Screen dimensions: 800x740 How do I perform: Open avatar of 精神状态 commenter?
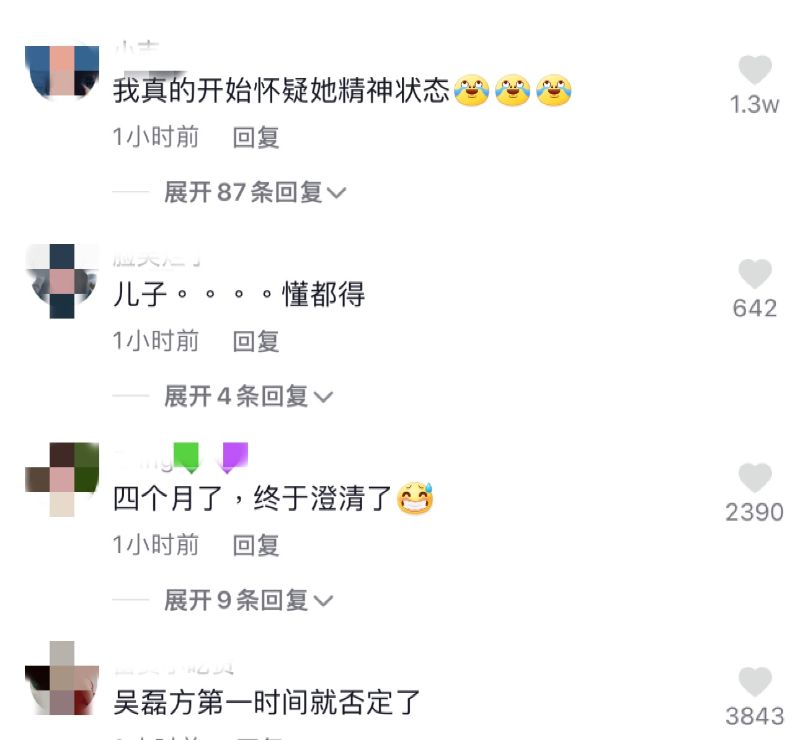tap(62, 71)
